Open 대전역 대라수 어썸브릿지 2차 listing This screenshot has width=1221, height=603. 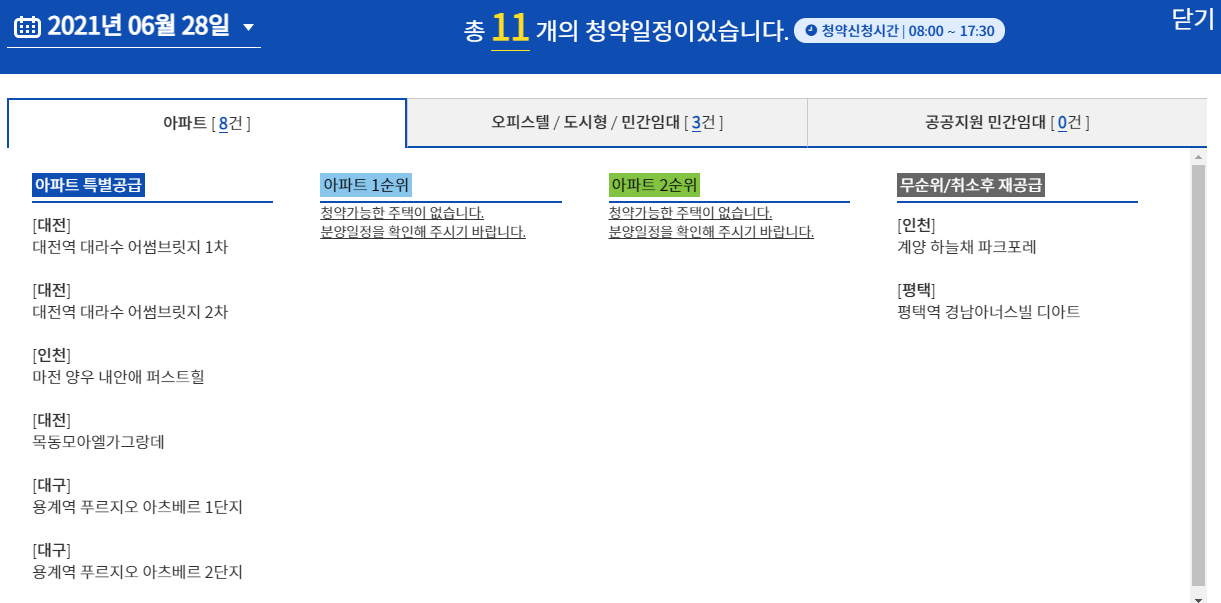[x=130, y=312]
